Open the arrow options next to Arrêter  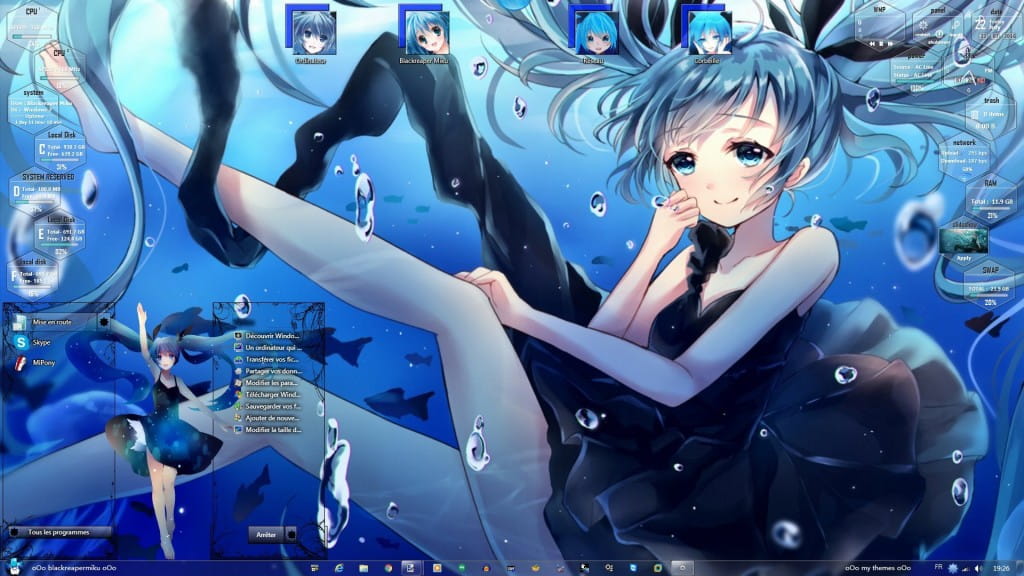tap(292, 534)
